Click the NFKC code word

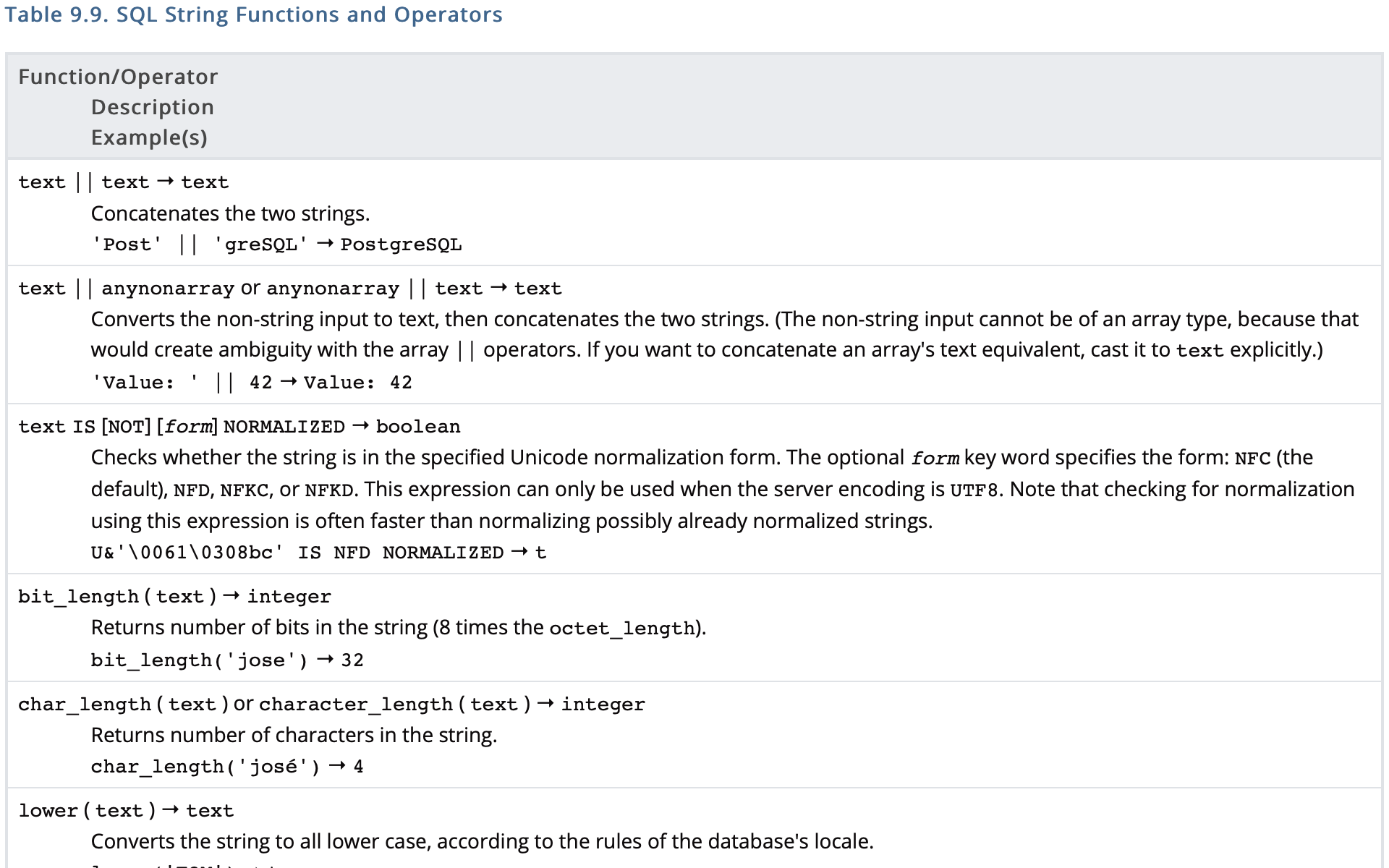coord(244,490)
